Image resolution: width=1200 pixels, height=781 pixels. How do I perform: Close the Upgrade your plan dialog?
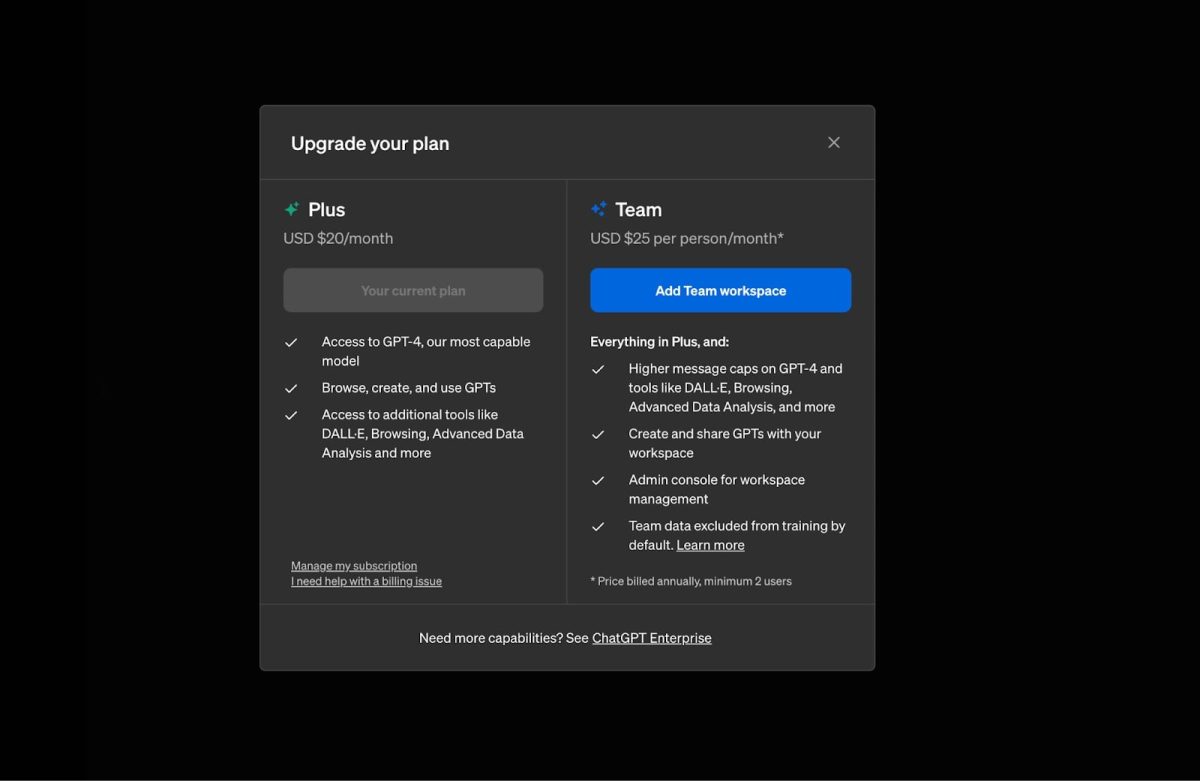point(834,143)
